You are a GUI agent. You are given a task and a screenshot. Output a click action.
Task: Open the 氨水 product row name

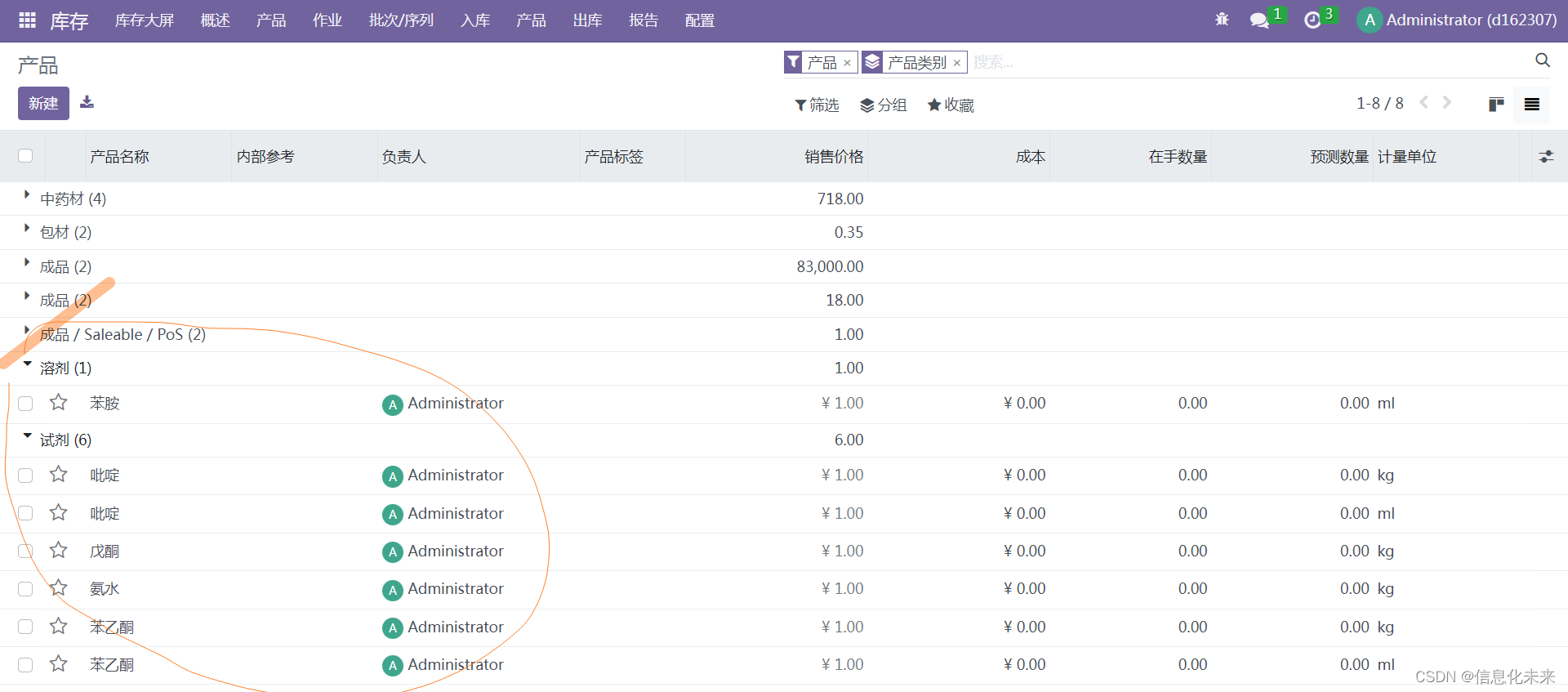pyautogui.click(x=105, y=588)
